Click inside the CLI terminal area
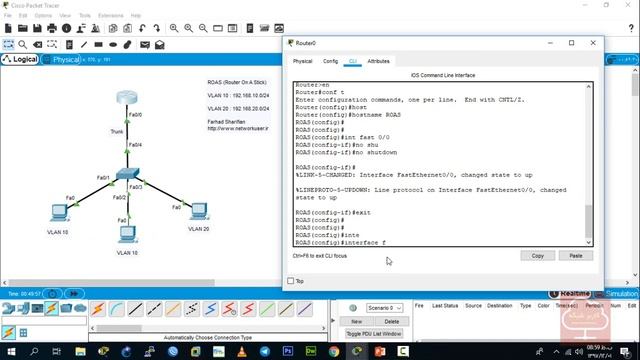This screenshot has width=640, height=360. (440, 164)
